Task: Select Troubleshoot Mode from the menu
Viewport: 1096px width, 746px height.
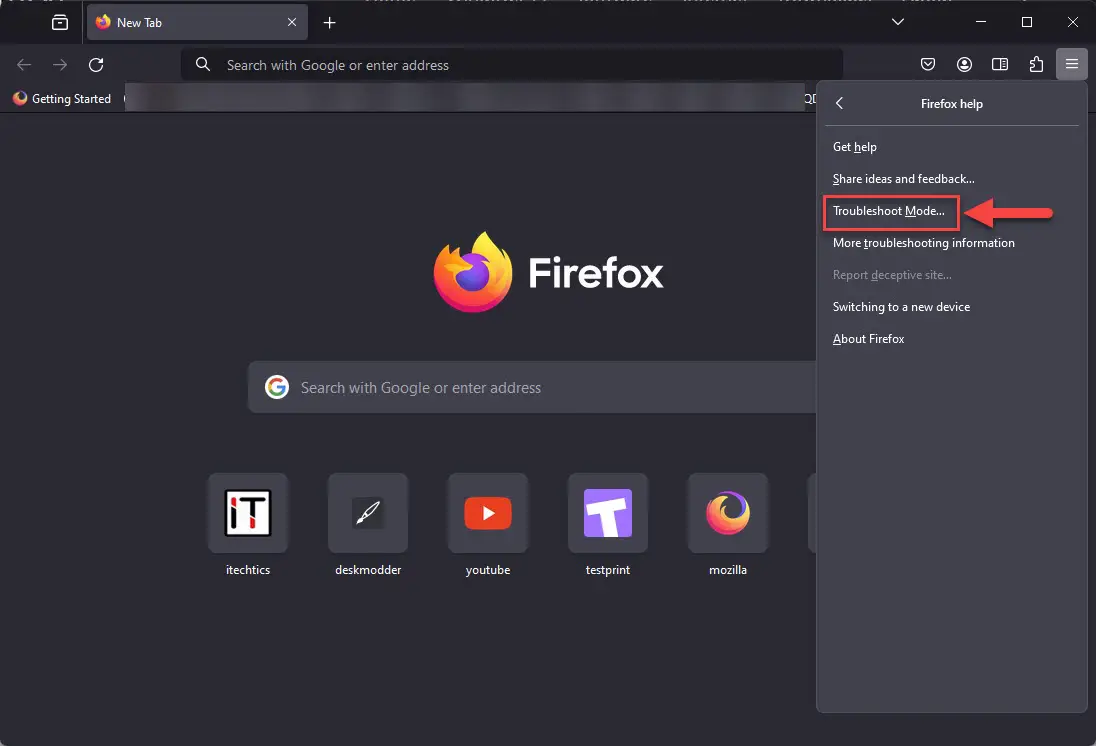Action: click(890, 211)
